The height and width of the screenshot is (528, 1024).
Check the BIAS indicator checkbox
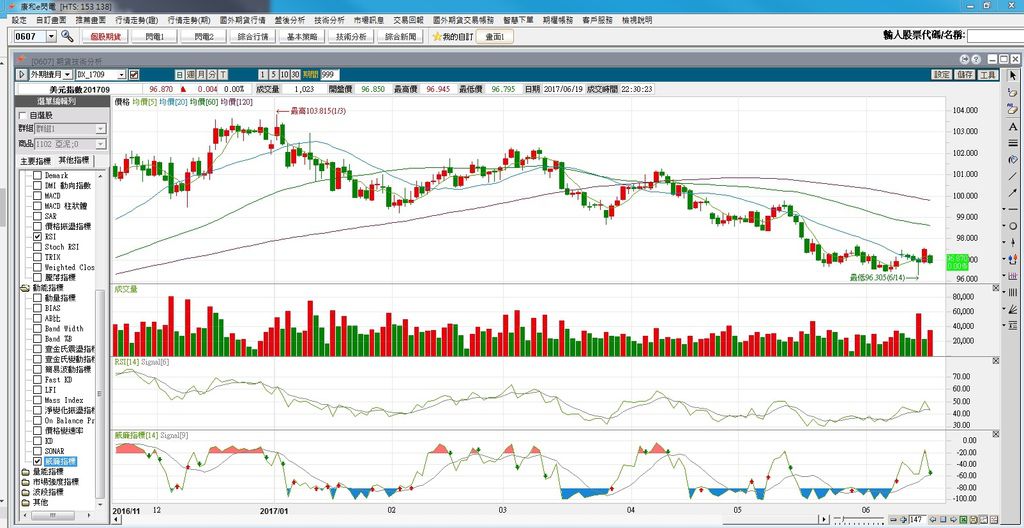[x=37, y=308]
